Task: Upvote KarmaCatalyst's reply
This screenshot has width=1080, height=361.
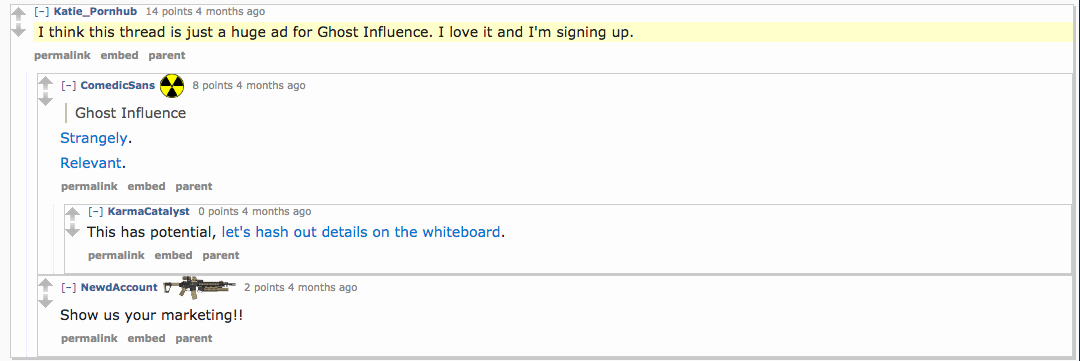Action: coord(72,215)
